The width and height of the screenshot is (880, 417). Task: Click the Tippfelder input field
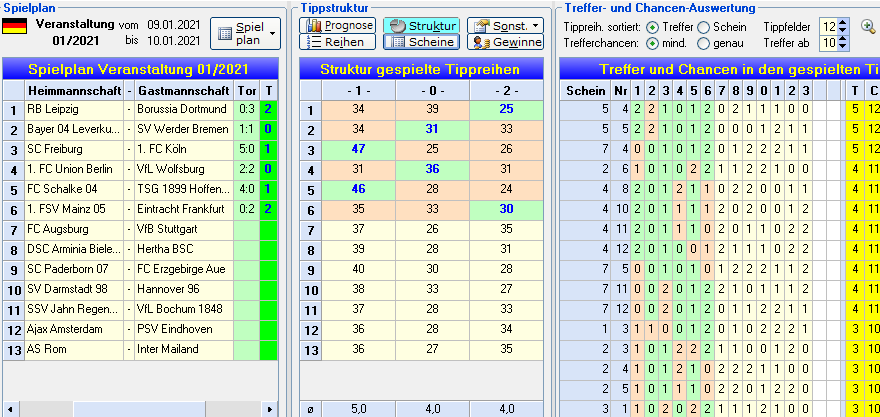point(828,26)
